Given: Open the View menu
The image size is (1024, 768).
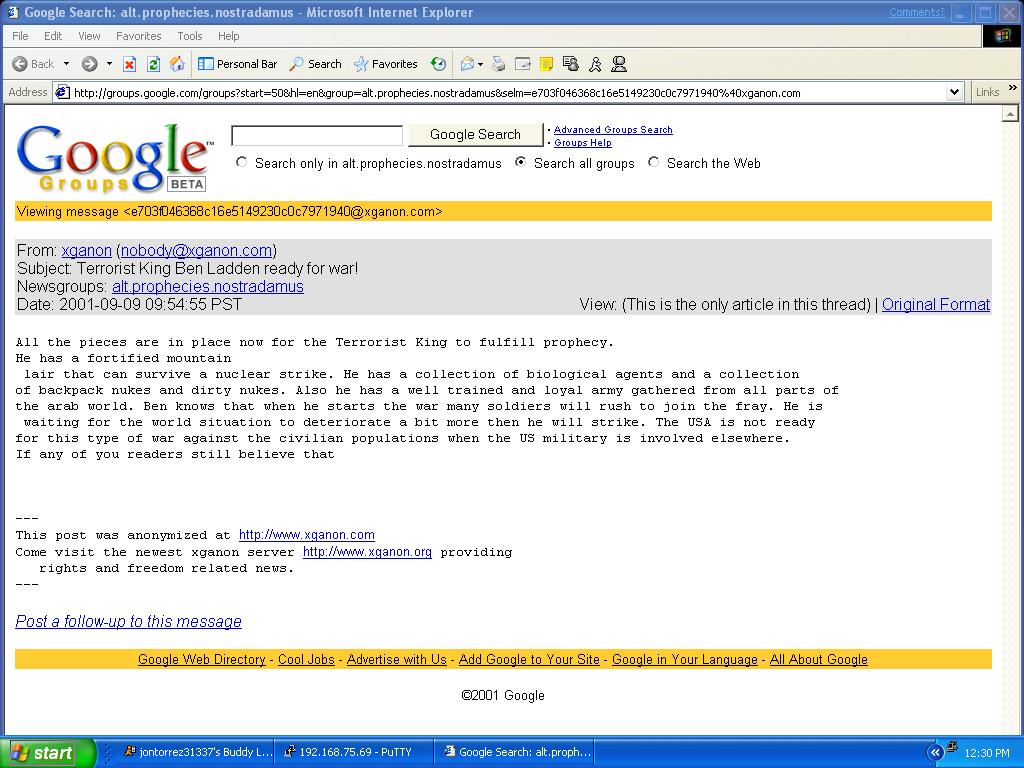Looking at the screenshot, I should (89, 36).
